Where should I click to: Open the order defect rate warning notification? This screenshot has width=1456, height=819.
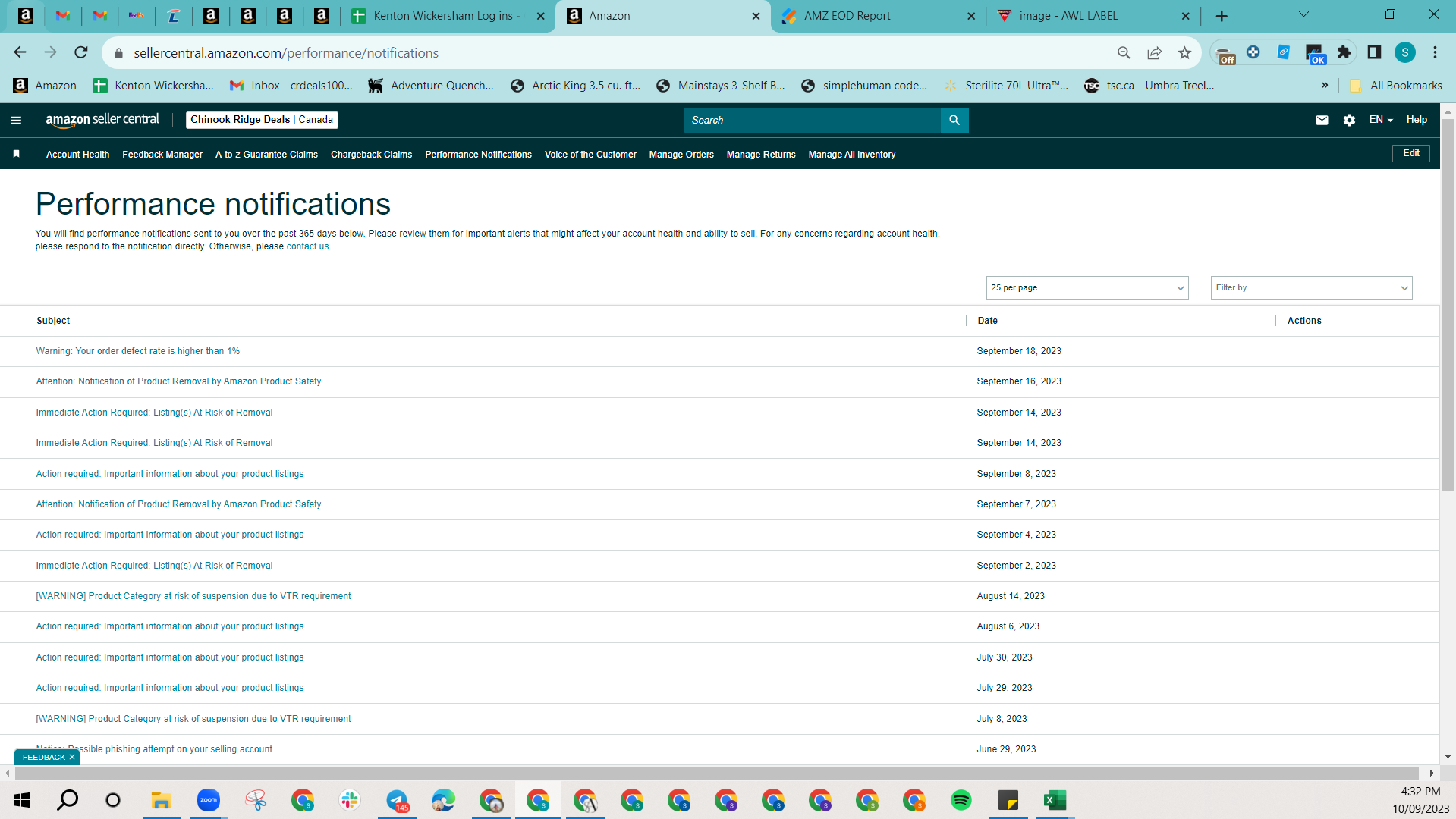[x=137, y=351]
